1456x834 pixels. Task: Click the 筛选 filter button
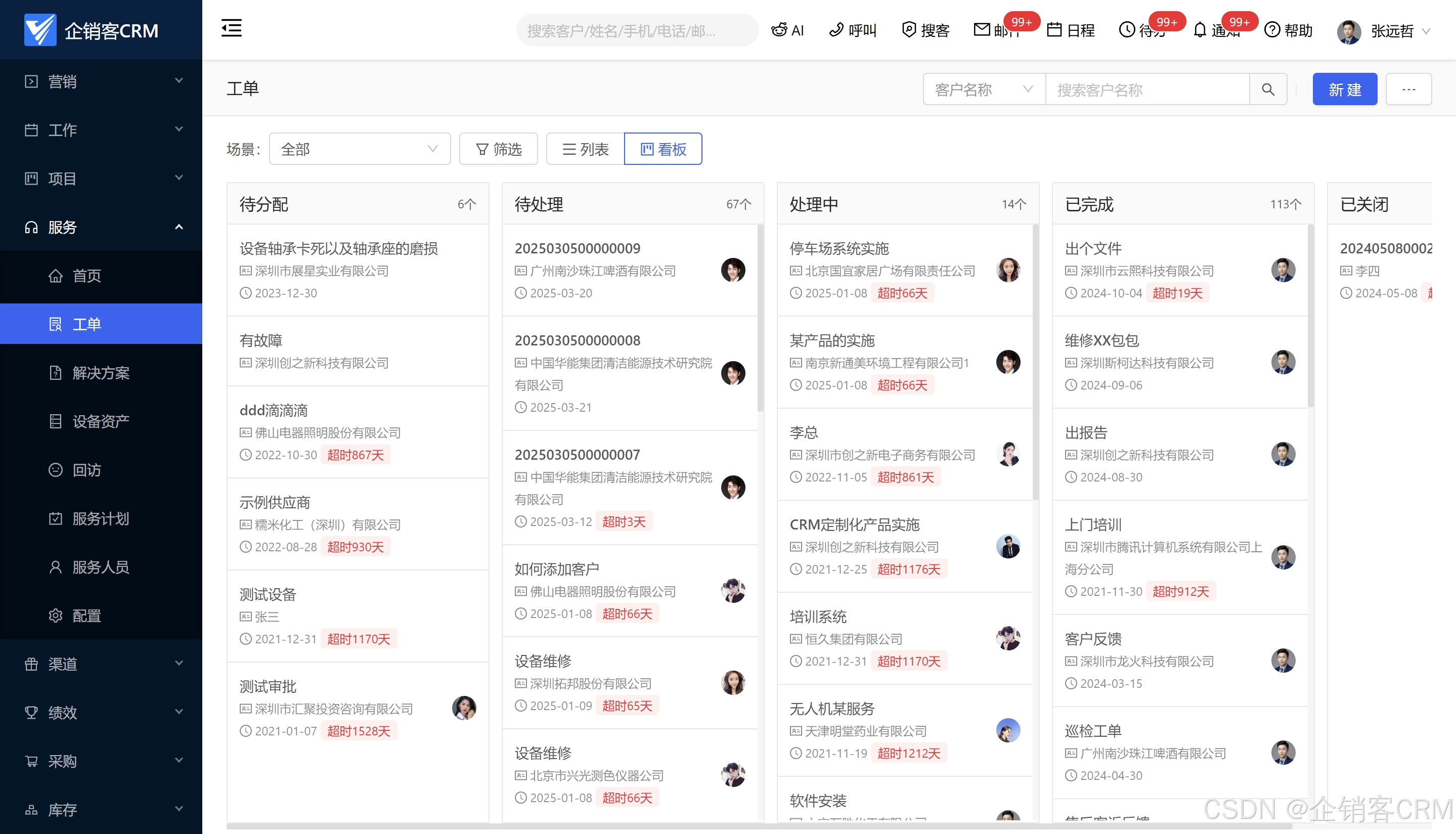pos(498,150)
